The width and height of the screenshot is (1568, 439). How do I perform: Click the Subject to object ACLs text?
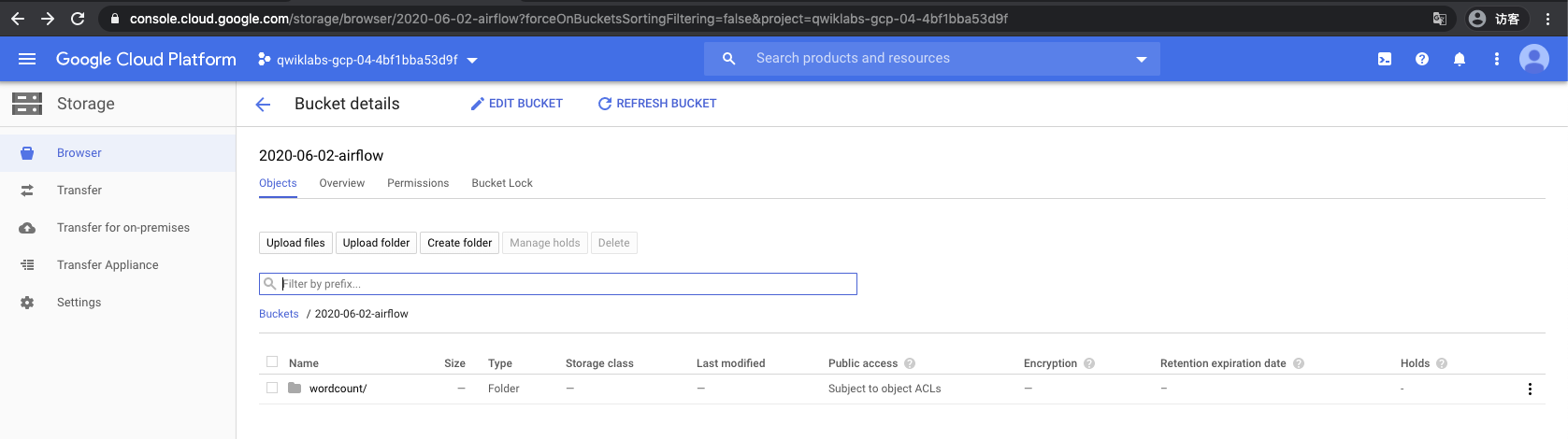(x=885, y=389)
